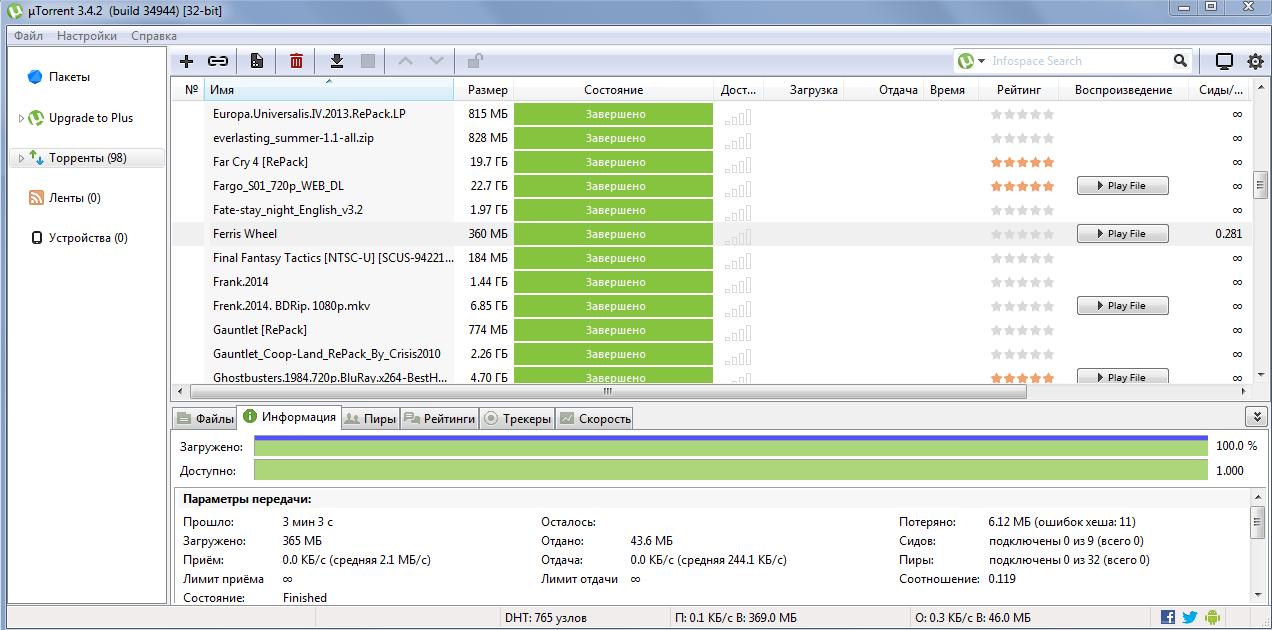
Task: Play File for Ferris Wheel torrent
Action: (x=1123, y=234)
